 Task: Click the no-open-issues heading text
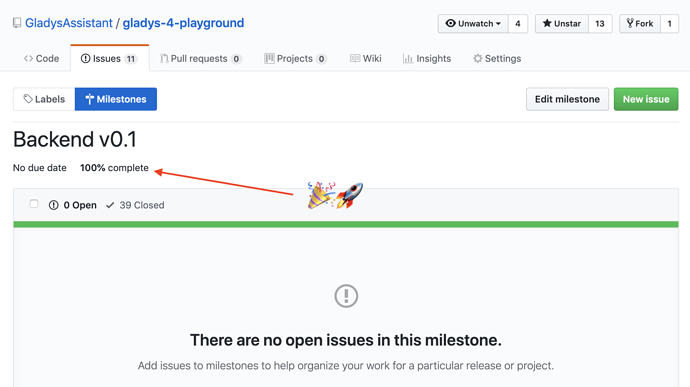click(346, 340)
